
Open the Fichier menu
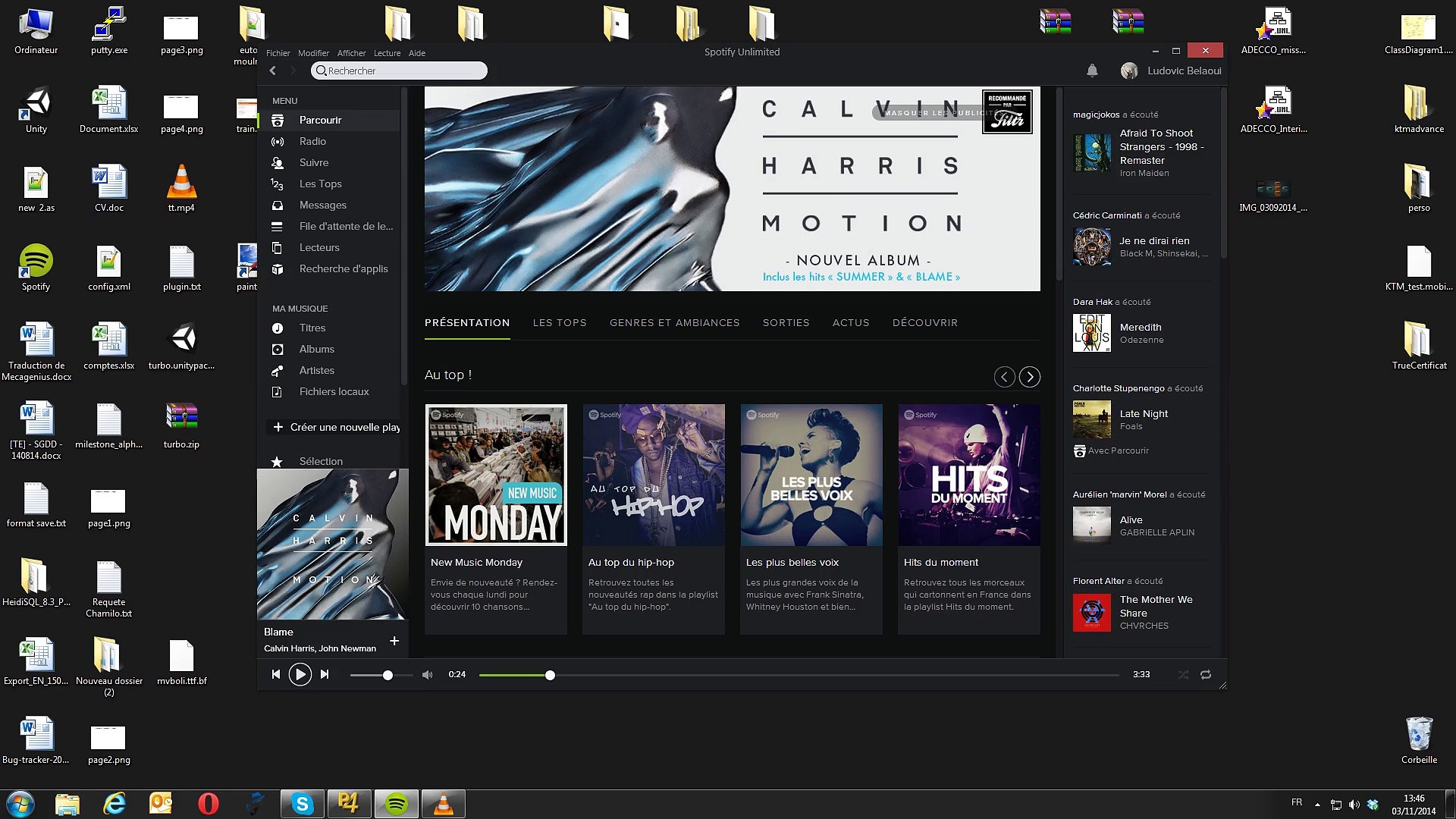click(x=278, y=53)
